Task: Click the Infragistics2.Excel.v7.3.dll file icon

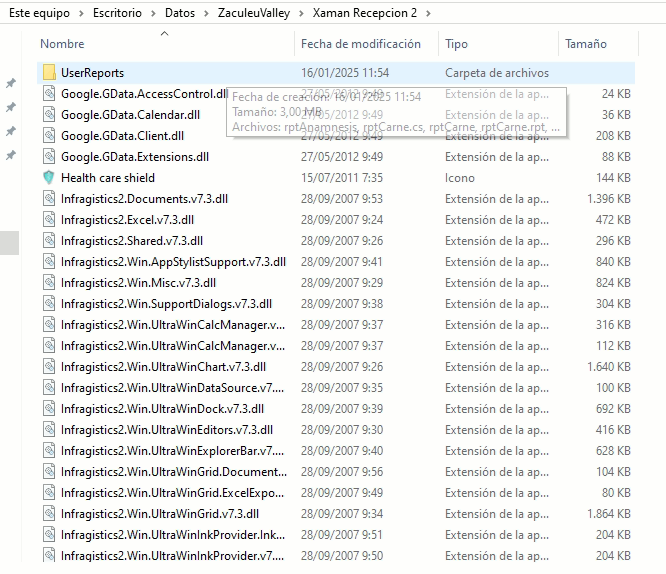Action: [x=49, y=220]
